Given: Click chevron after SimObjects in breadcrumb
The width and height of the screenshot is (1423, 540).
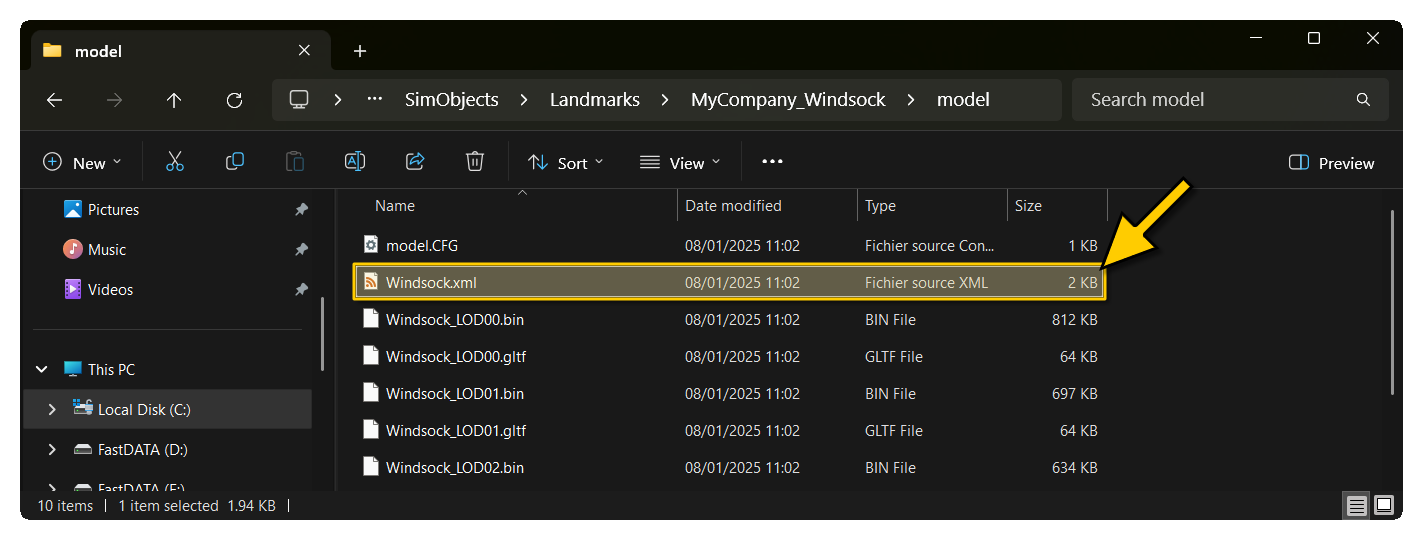Looking at the screenshot, I should [524, 100].
